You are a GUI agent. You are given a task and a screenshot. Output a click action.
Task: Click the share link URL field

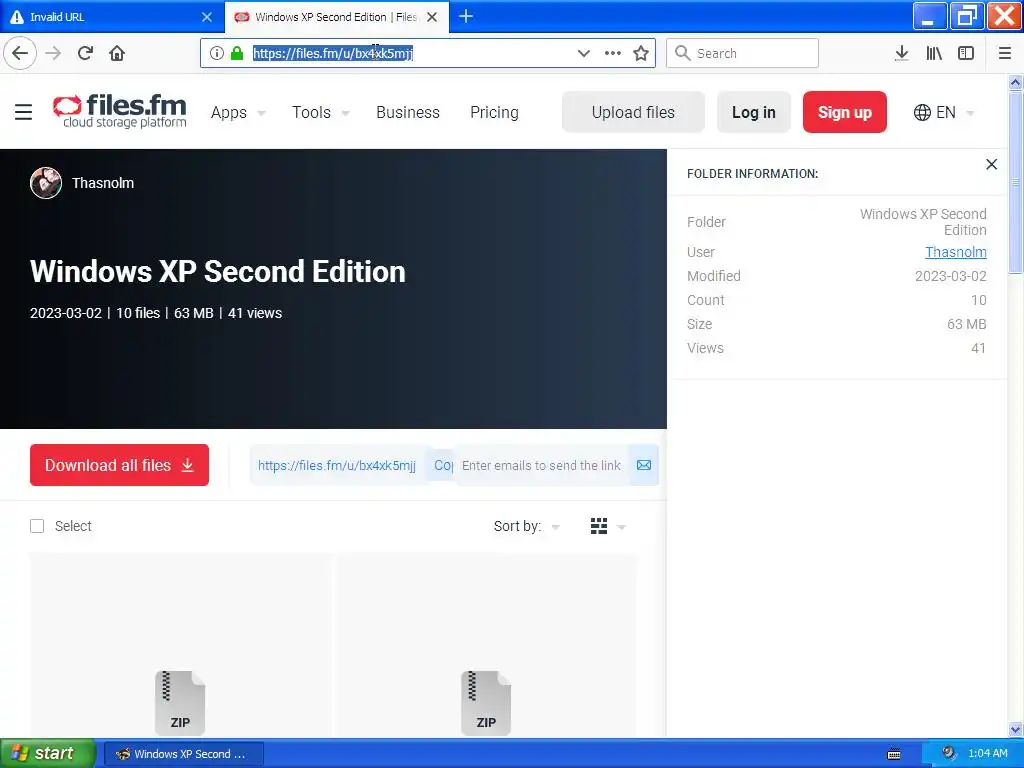pyautogui.click(x=337, y=465)
